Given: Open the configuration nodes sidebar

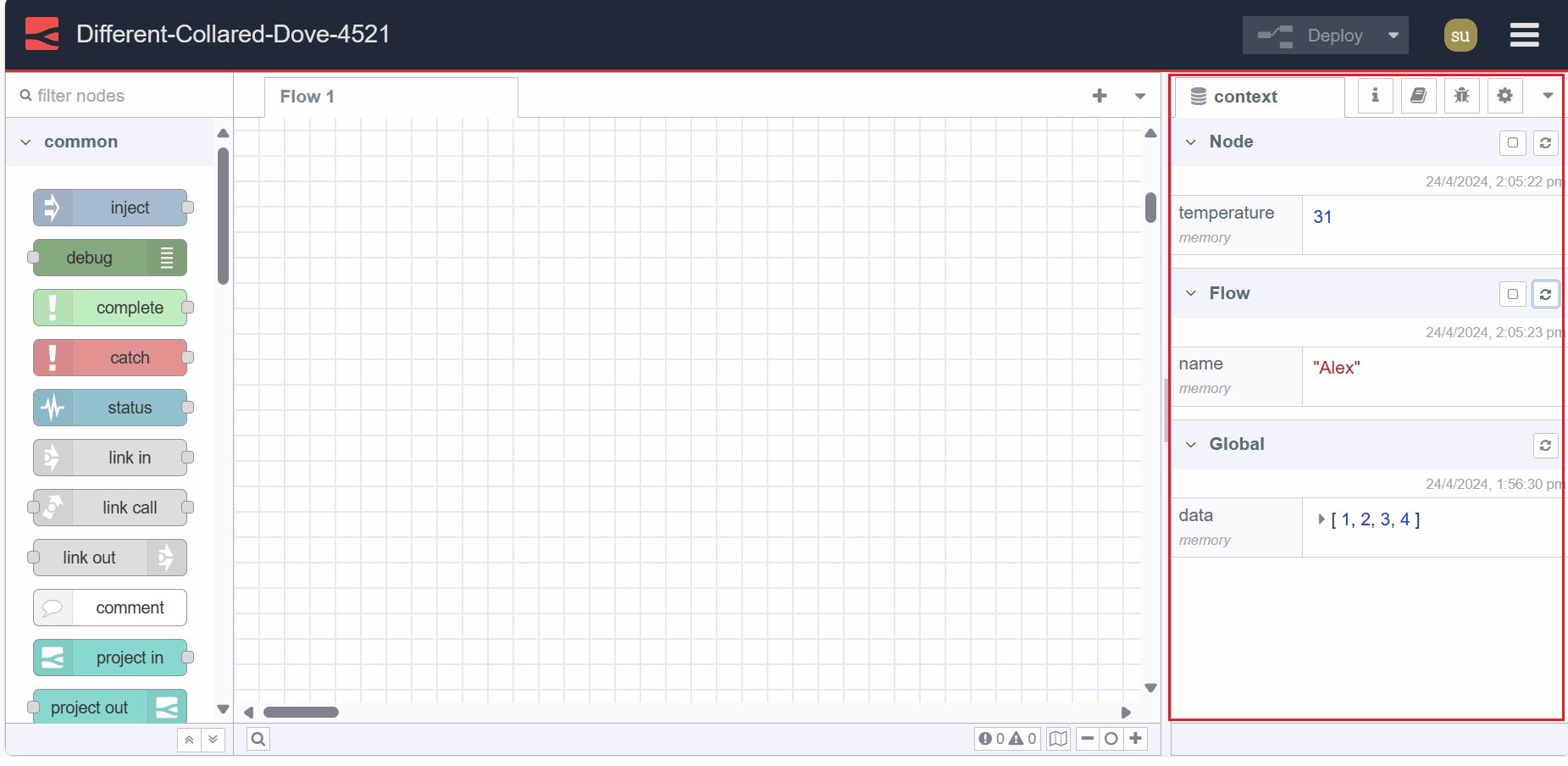Looking at the screenshot, I should pyautogui.click(x=1505, y=96).
